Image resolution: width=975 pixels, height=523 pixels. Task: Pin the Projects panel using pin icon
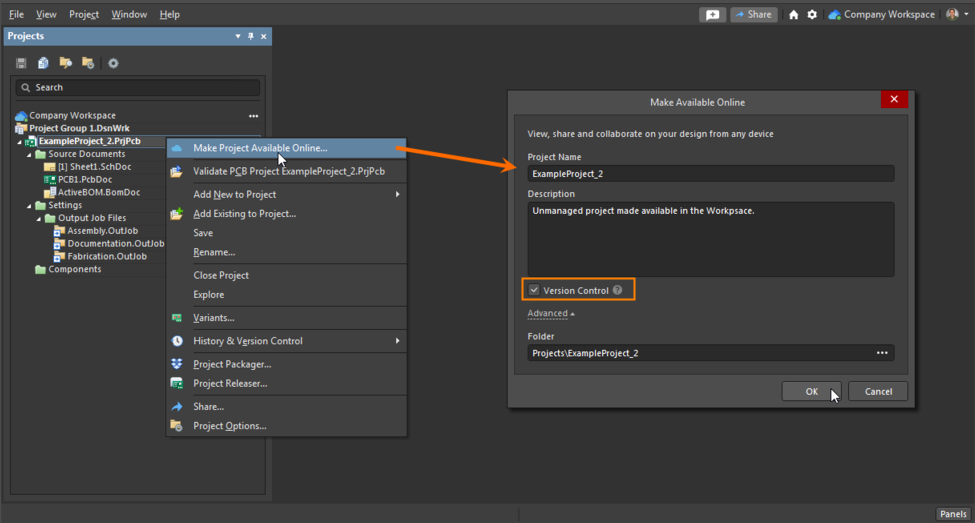(x=251, y=36)
